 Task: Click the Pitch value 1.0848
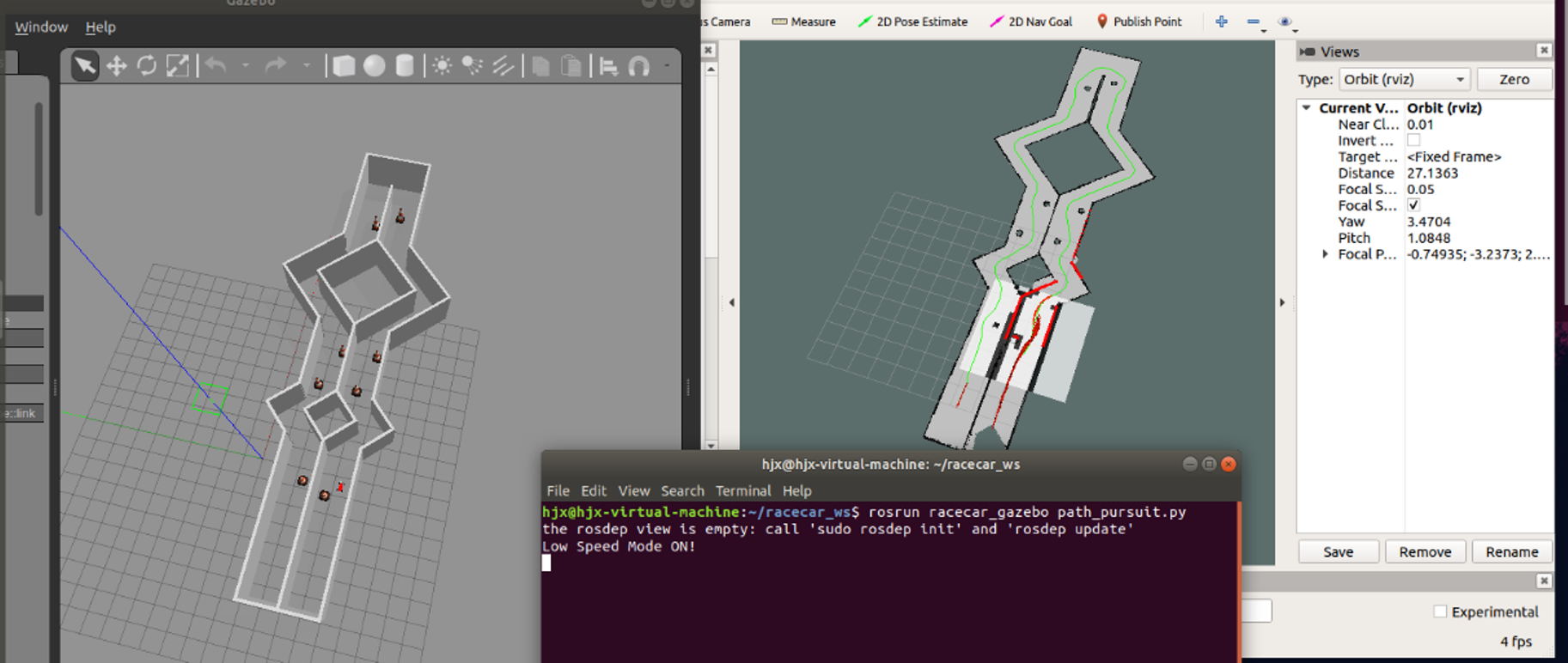click(x=1428, y=238)
